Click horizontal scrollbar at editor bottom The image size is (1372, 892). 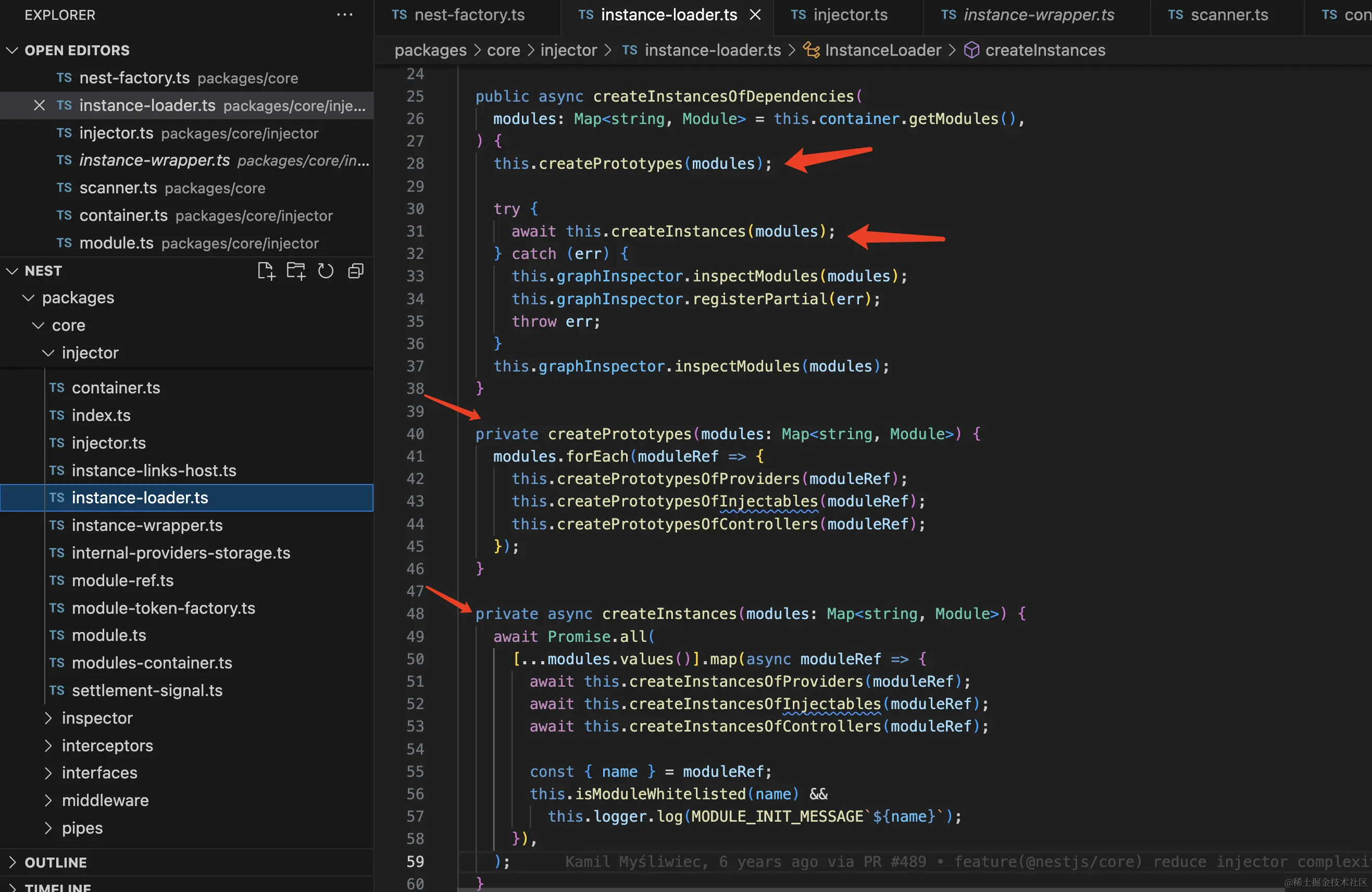(870, 890)
